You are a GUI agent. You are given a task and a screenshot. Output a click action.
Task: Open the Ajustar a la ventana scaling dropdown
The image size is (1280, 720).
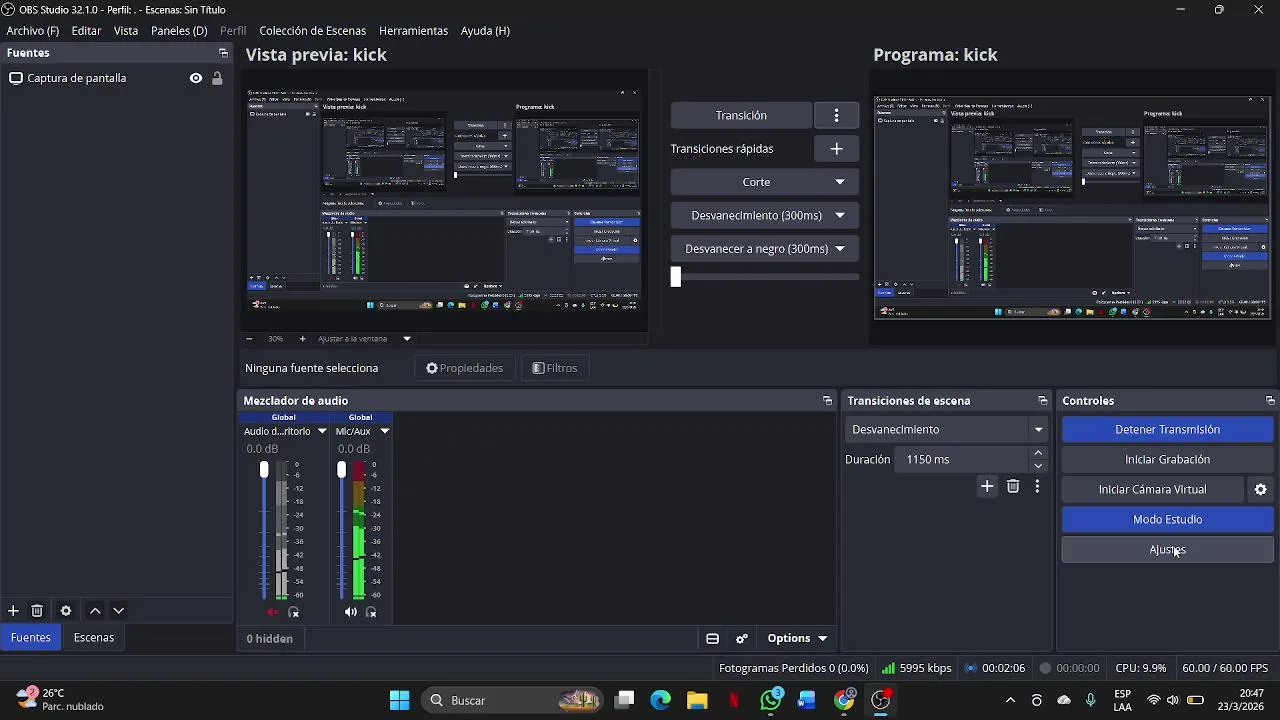click(x=364, y=339)
